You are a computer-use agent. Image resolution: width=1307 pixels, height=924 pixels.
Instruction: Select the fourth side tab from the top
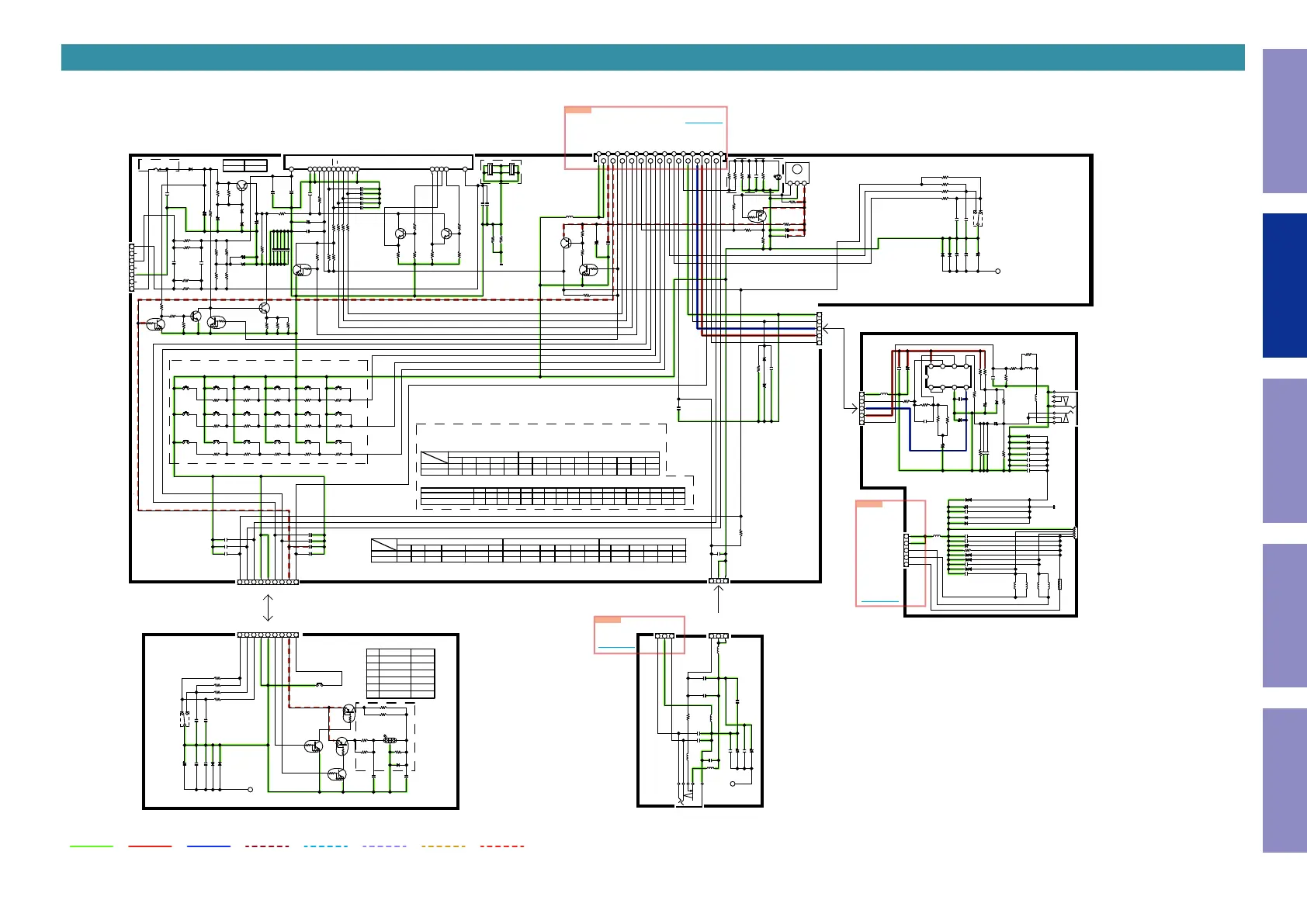(x=1284, y=616)
